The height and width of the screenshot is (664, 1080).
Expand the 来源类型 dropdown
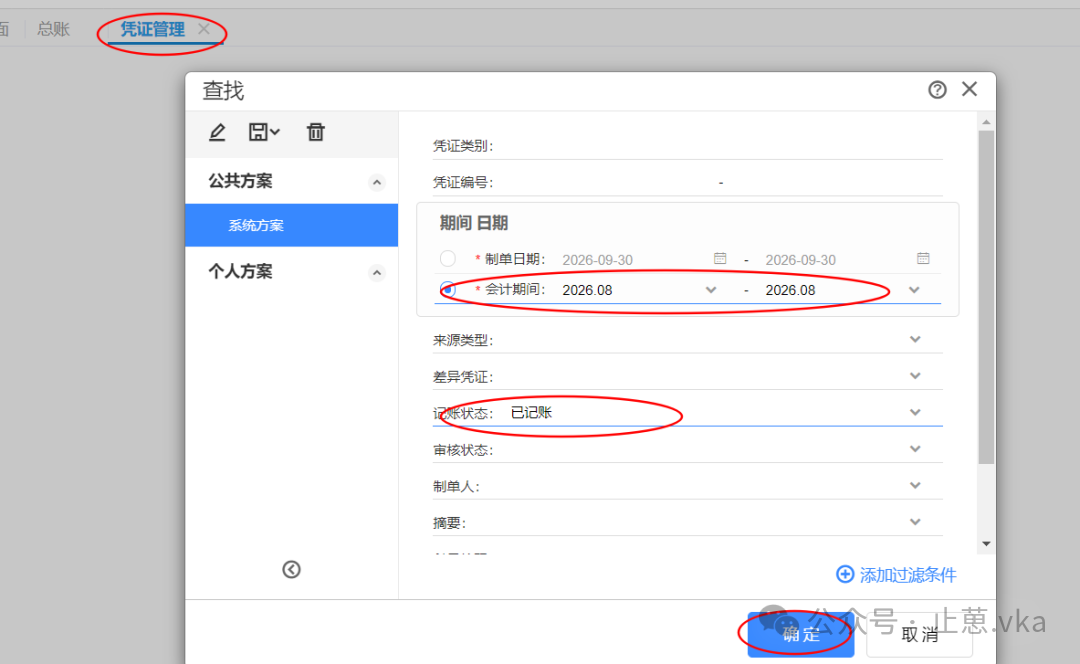[x=915, y=339]
